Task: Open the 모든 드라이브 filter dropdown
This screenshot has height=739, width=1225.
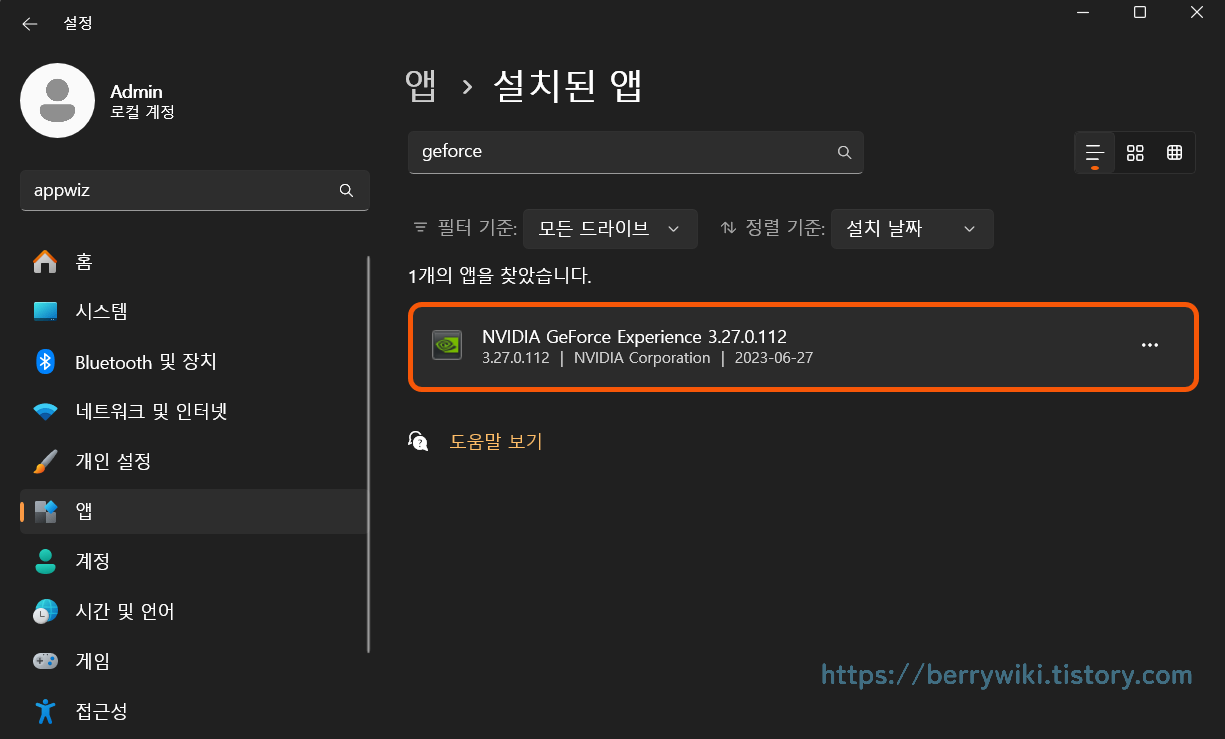Action: tap(610, 229)
